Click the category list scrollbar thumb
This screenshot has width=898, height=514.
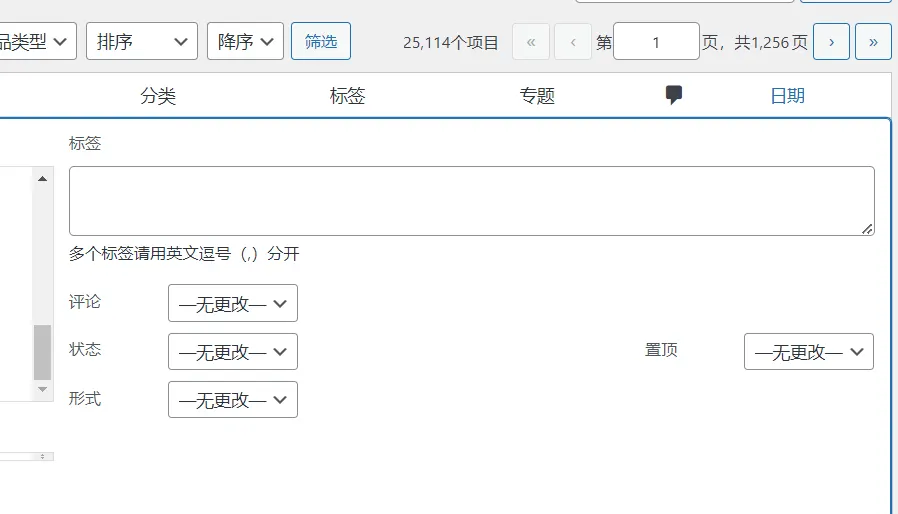(42, 352)
